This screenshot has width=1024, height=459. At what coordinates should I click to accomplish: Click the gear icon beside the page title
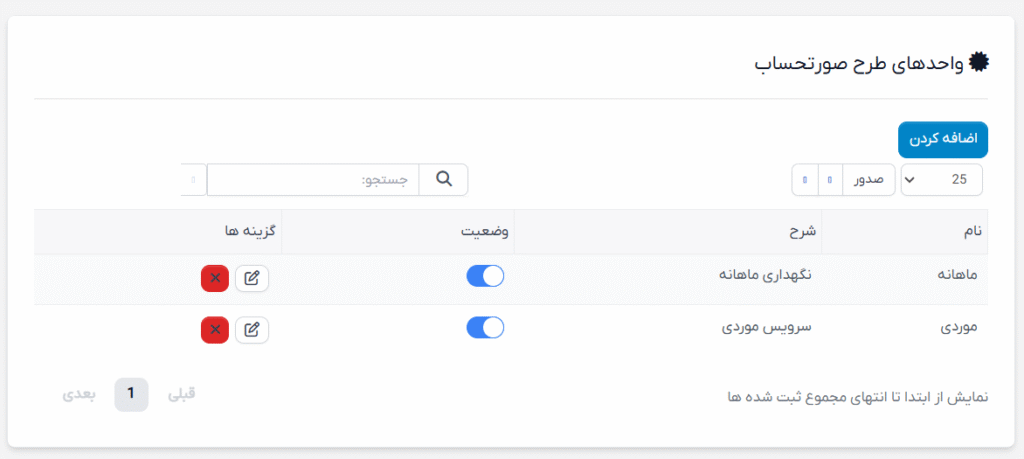click(979, 62)
